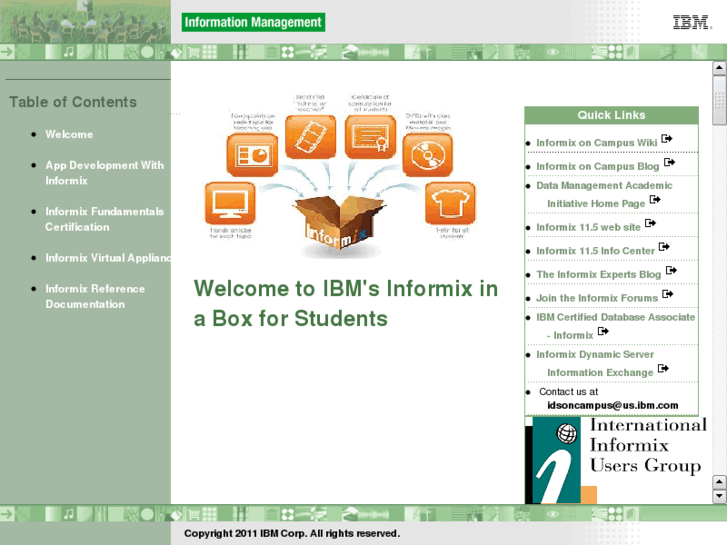Screen dimensions: 727x545
Task: Click the music note icon in top strip
Action: click(x=69, y=51)
